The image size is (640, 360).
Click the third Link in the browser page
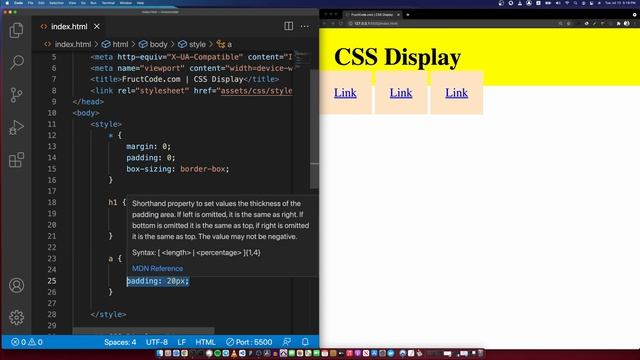coord(456,93)
